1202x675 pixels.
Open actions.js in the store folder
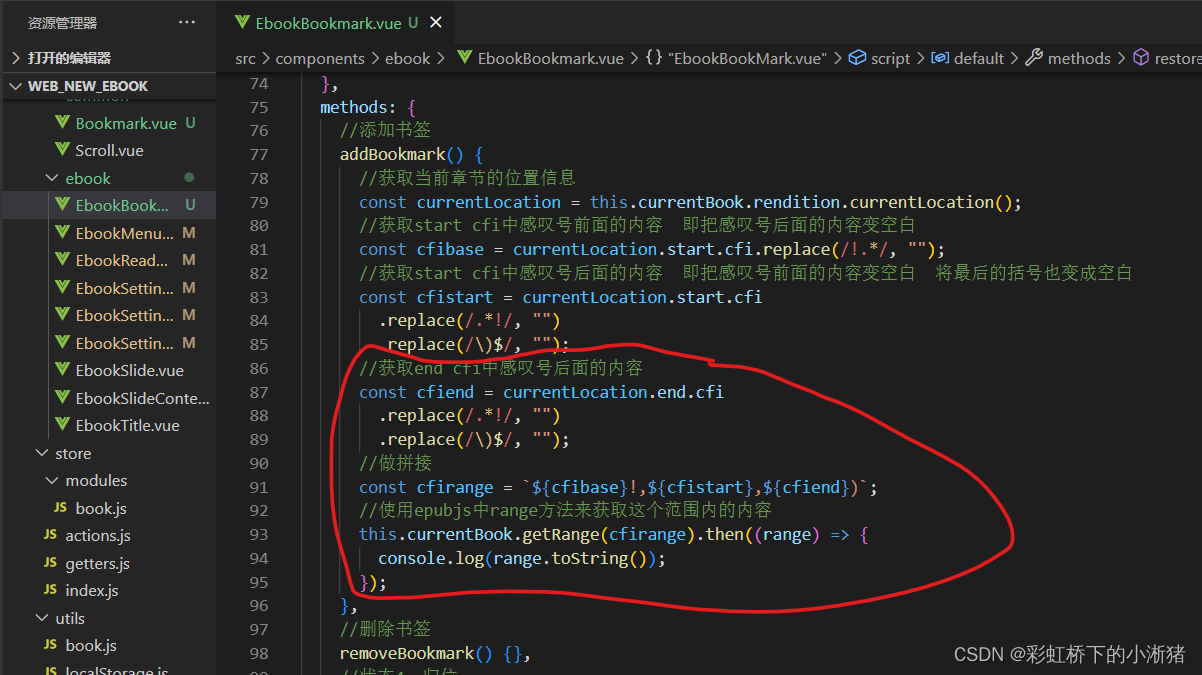pos(98,535)
